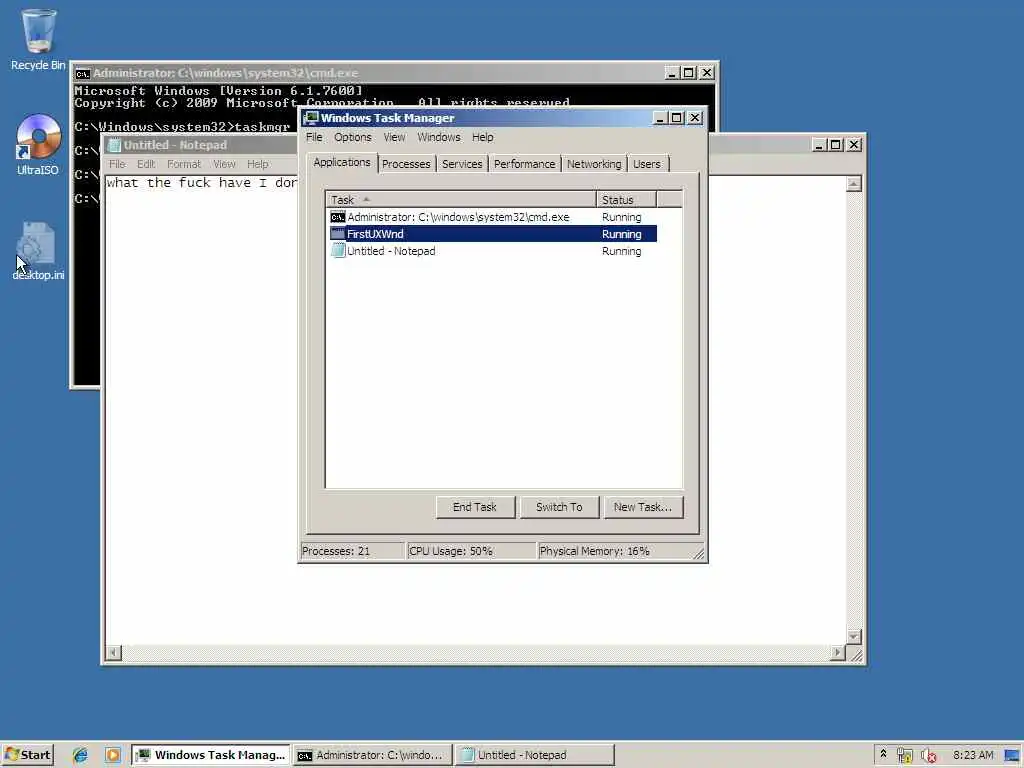Switch to the Networking tab
This screenshot has width=1024, height=768.
pyautogui.click(x=594, y=164)
